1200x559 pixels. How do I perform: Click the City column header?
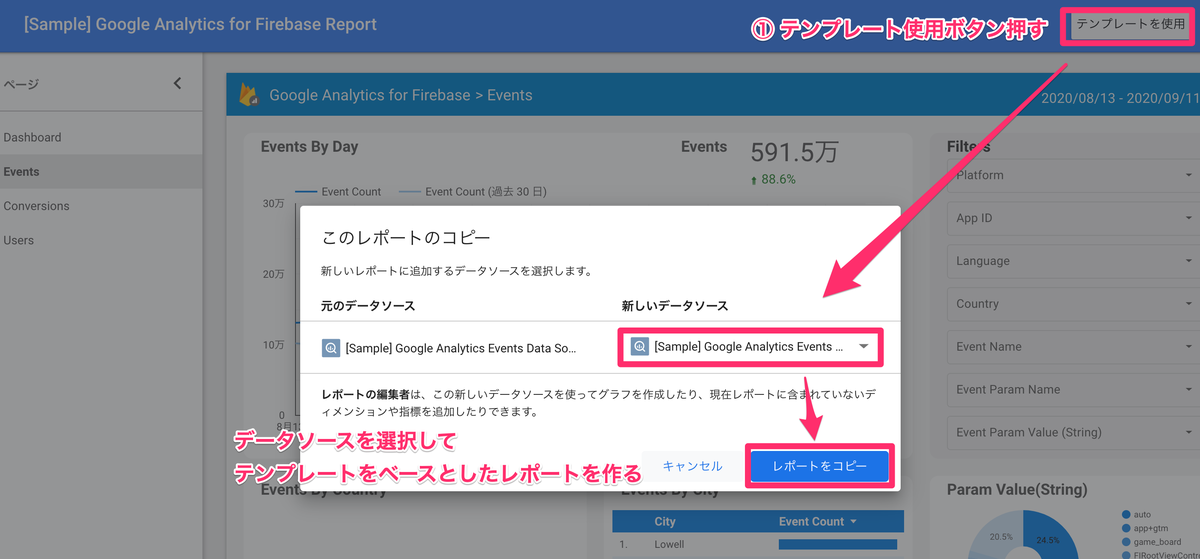tap(665, 521)
